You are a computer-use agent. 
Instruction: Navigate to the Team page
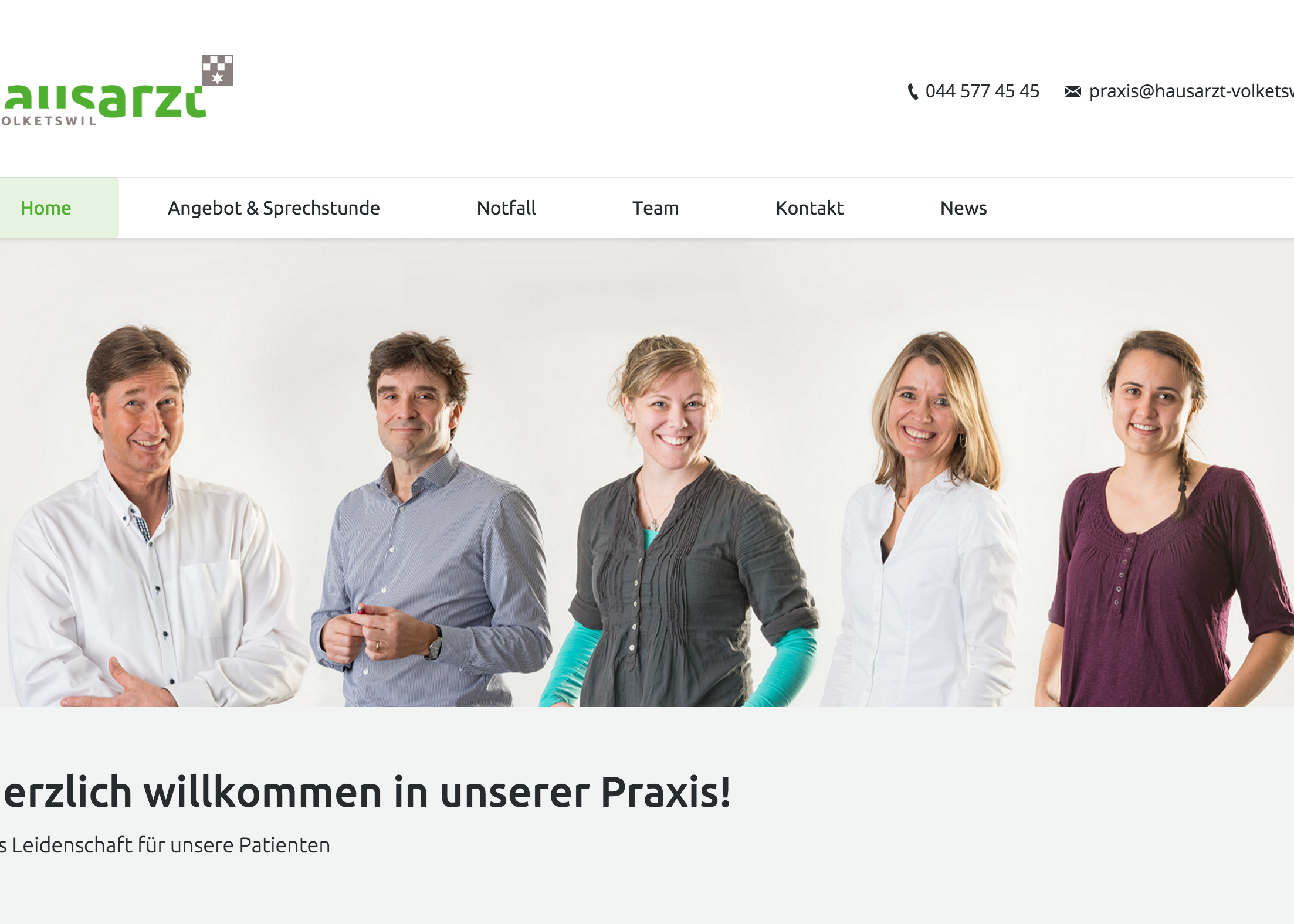coord(655,208)
